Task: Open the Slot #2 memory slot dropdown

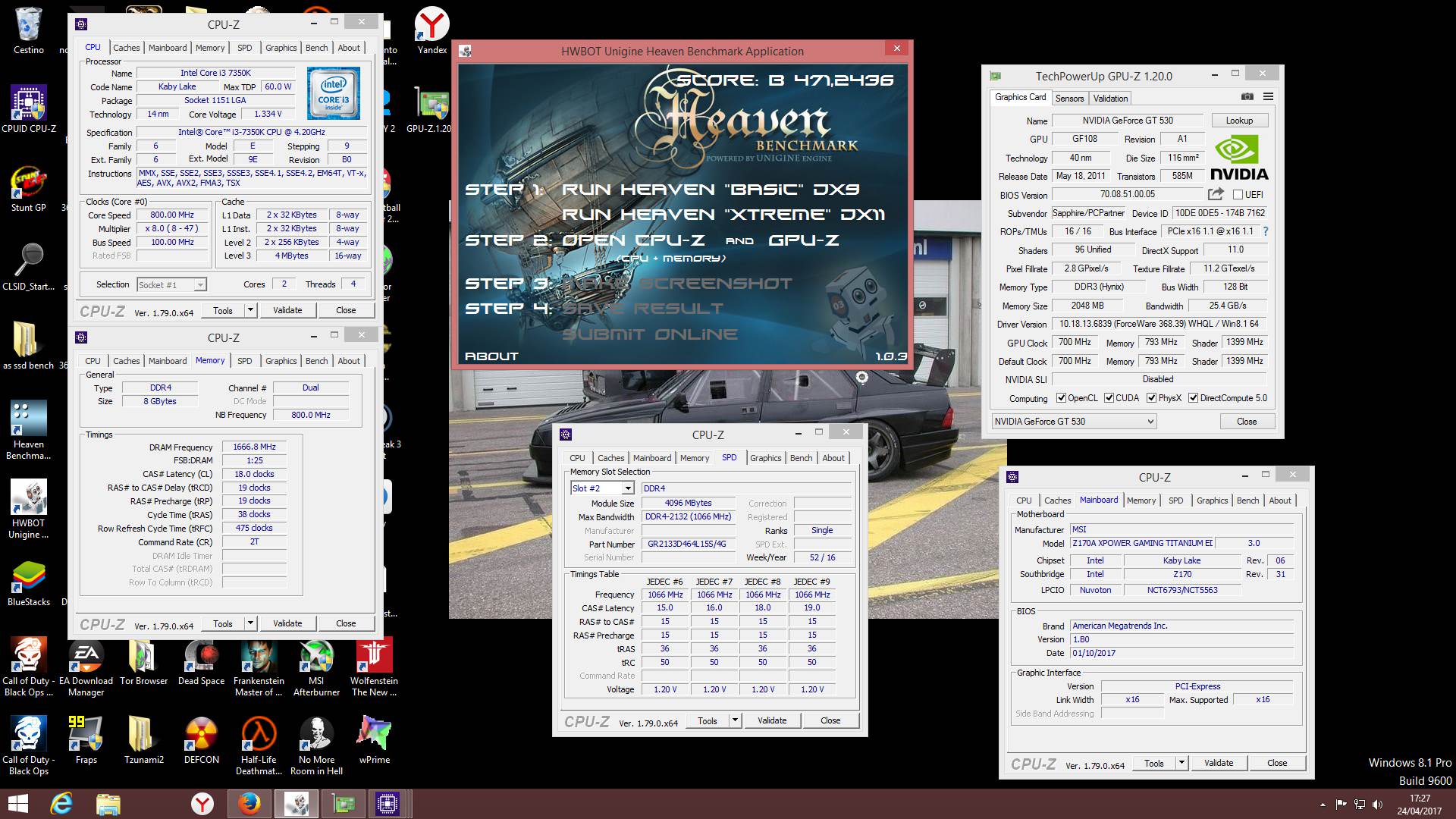Action: point(602,488)
